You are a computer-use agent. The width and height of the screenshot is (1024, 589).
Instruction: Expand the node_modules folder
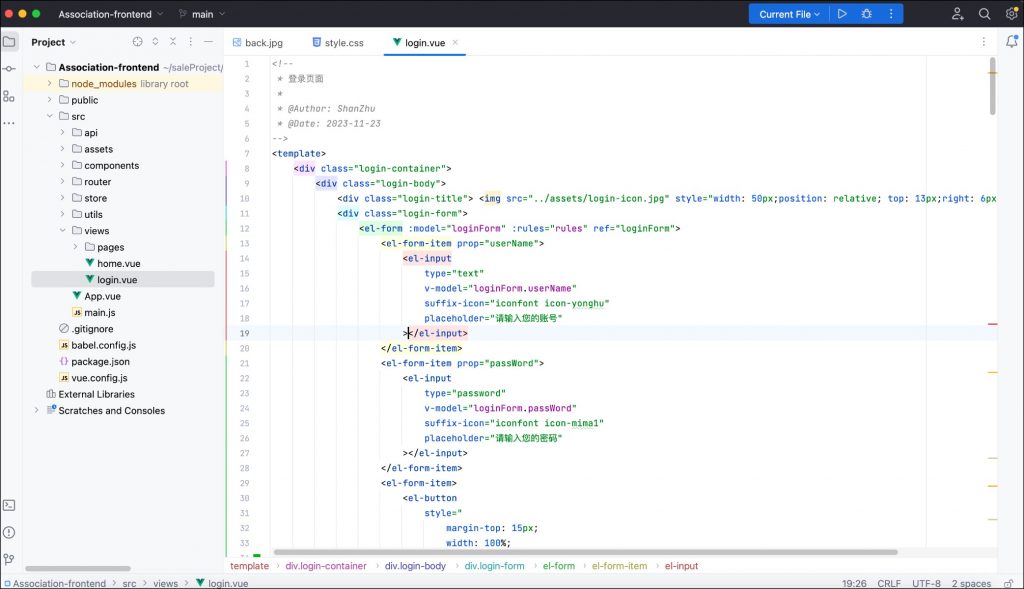(x=49, y=84)
